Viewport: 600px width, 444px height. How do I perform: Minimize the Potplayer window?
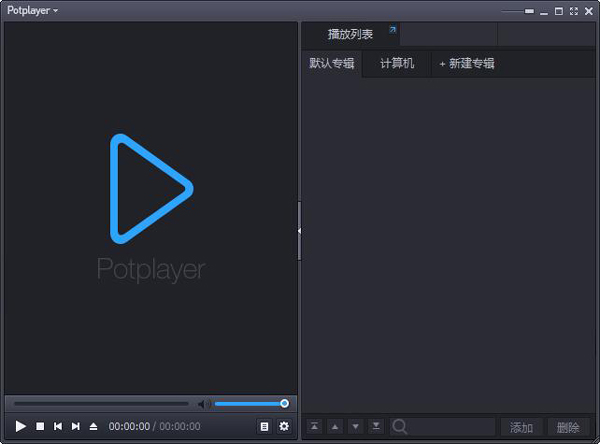click(x=544, y=12)
